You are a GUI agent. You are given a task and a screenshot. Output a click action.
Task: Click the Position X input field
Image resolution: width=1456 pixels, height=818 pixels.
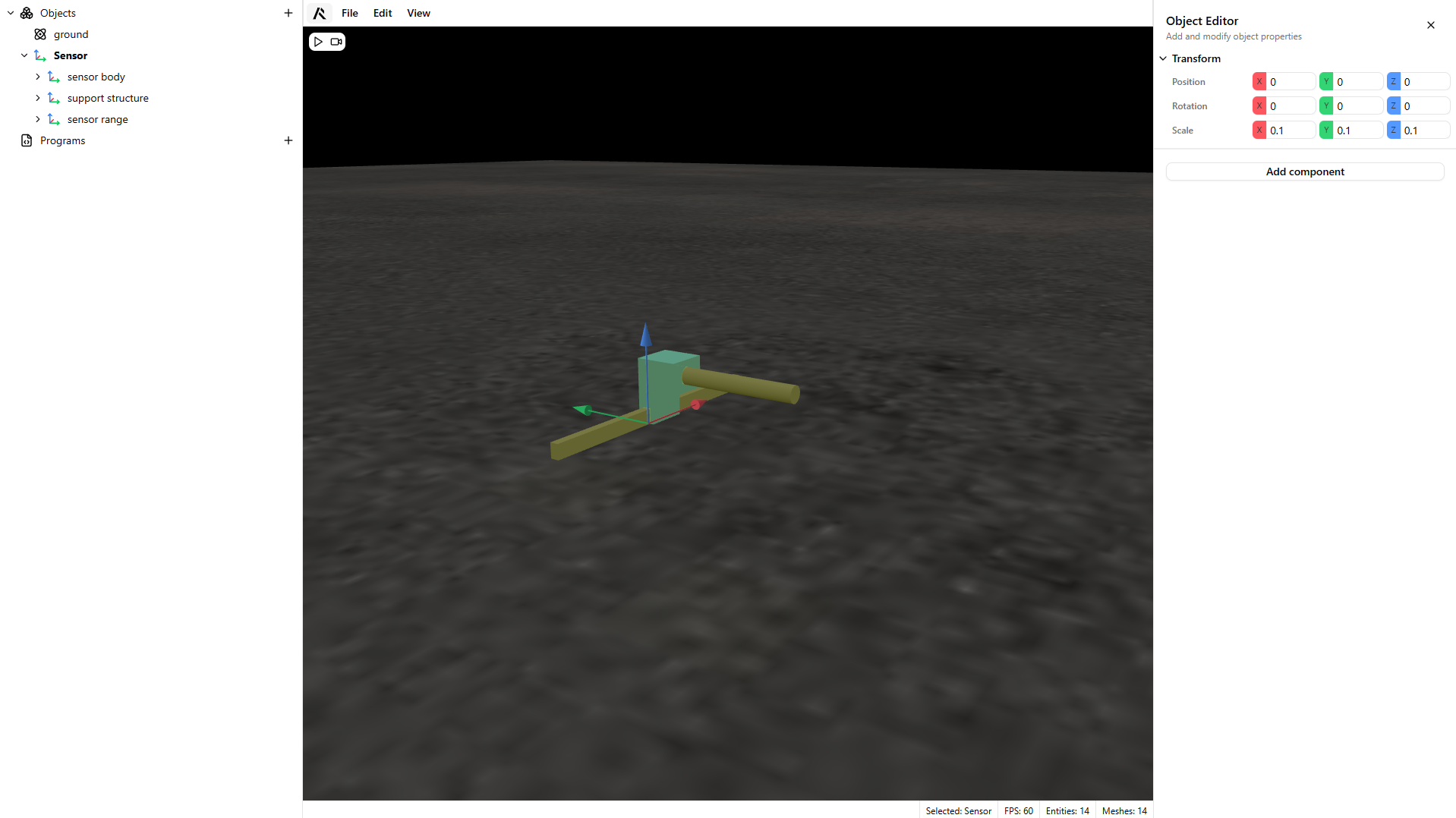pyautogui.click(x=1291, y=82)
